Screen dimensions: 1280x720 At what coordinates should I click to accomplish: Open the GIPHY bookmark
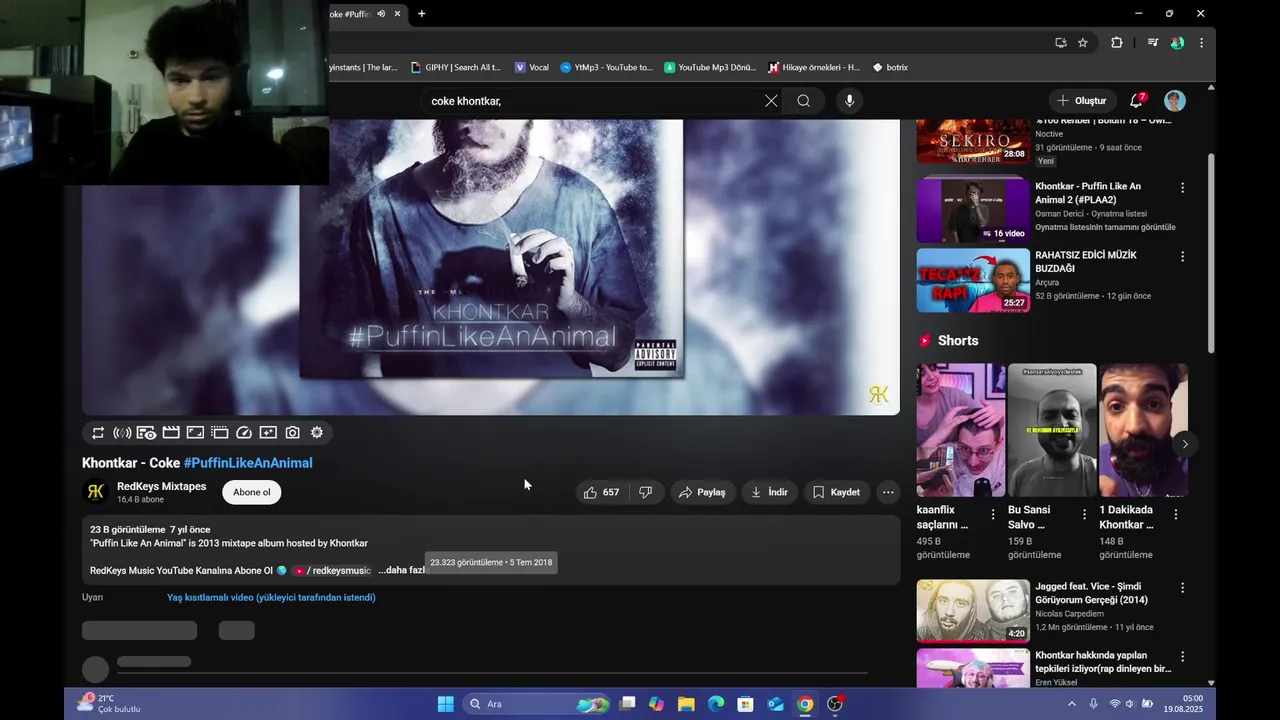point(456,67)
